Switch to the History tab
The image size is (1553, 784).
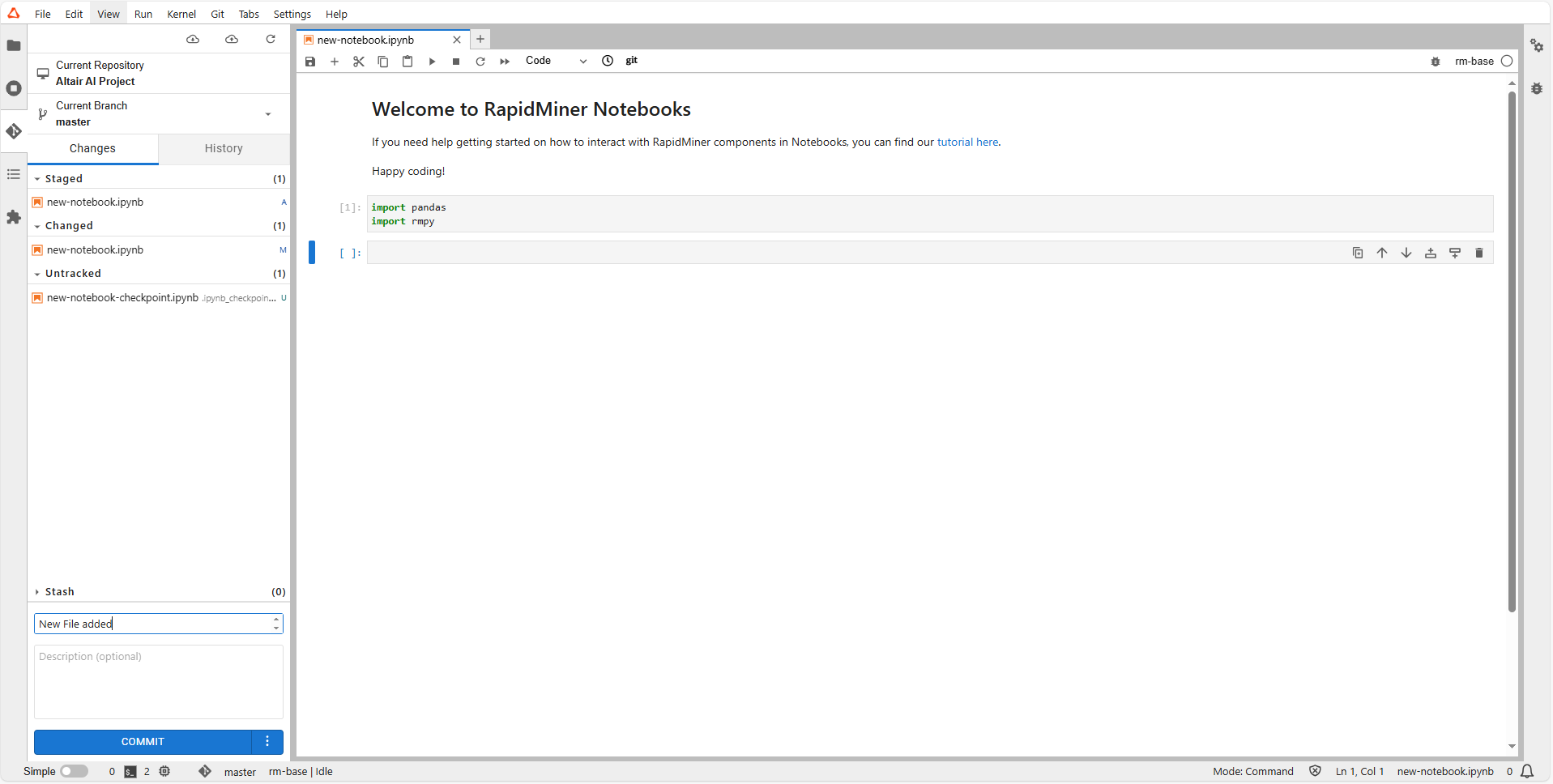point(224,148)
